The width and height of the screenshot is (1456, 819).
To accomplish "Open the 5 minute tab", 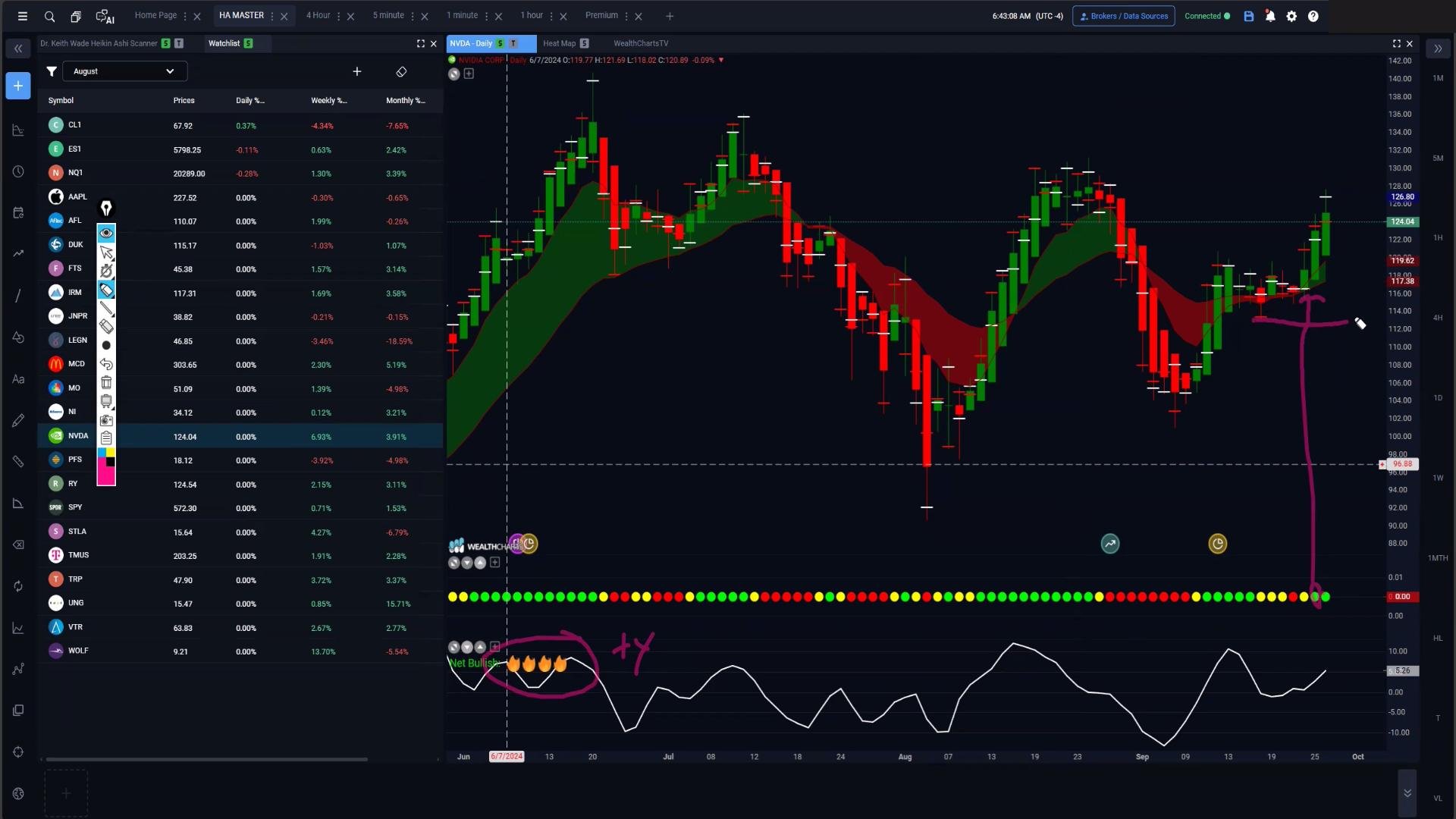I will pos(388,15).
